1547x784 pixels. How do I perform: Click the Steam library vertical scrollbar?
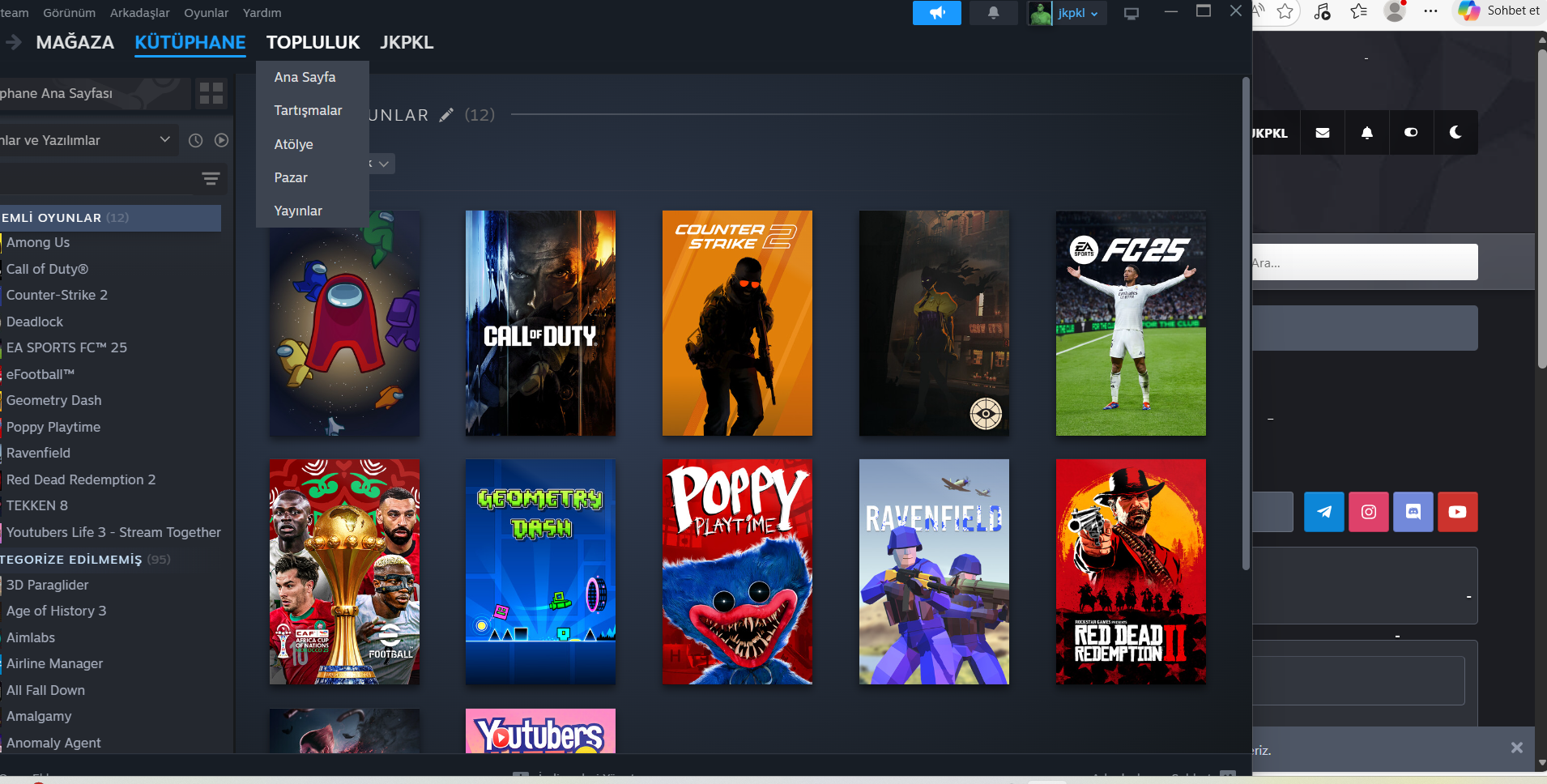[1246, 324]
